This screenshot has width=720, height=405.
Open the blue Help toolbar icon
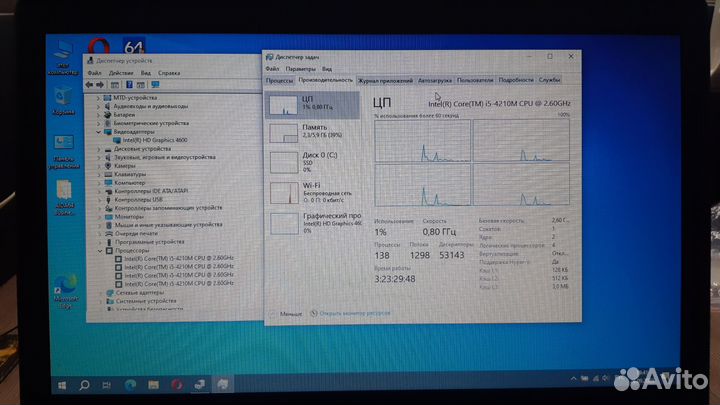129,85
